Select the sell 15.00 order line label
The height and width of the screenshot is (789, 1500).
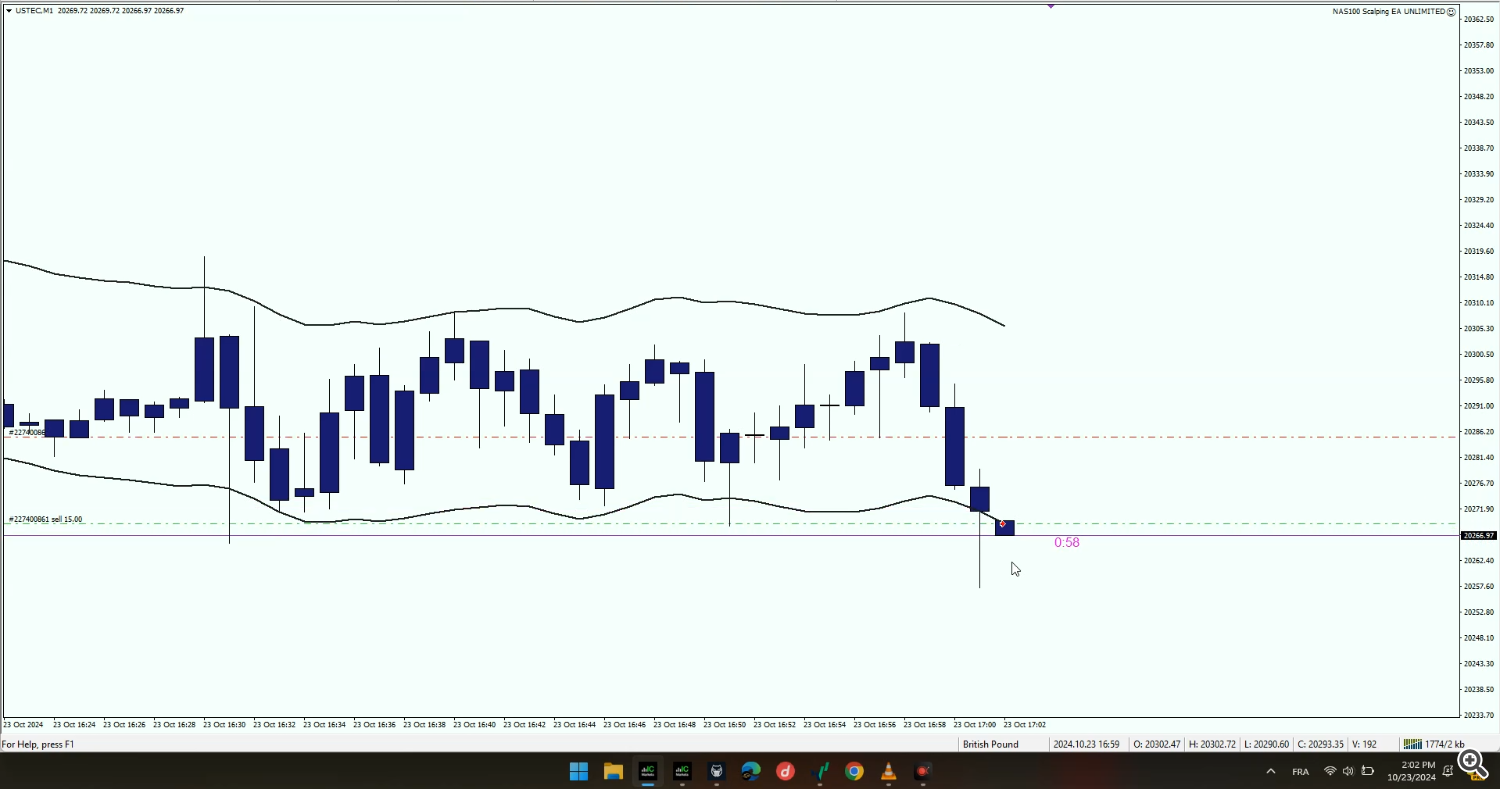click(46, 519)
